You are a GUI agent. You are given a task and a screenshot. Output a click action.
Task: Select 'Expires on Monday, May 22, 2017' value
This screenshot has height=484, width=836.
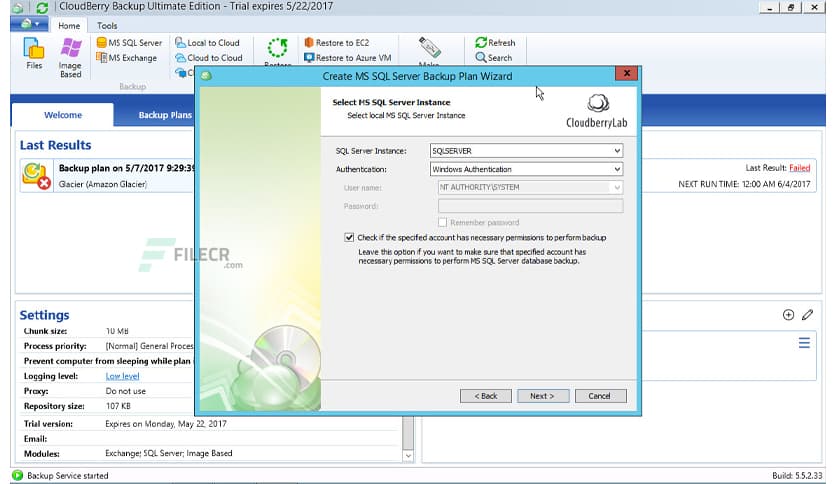click(166, 424)
